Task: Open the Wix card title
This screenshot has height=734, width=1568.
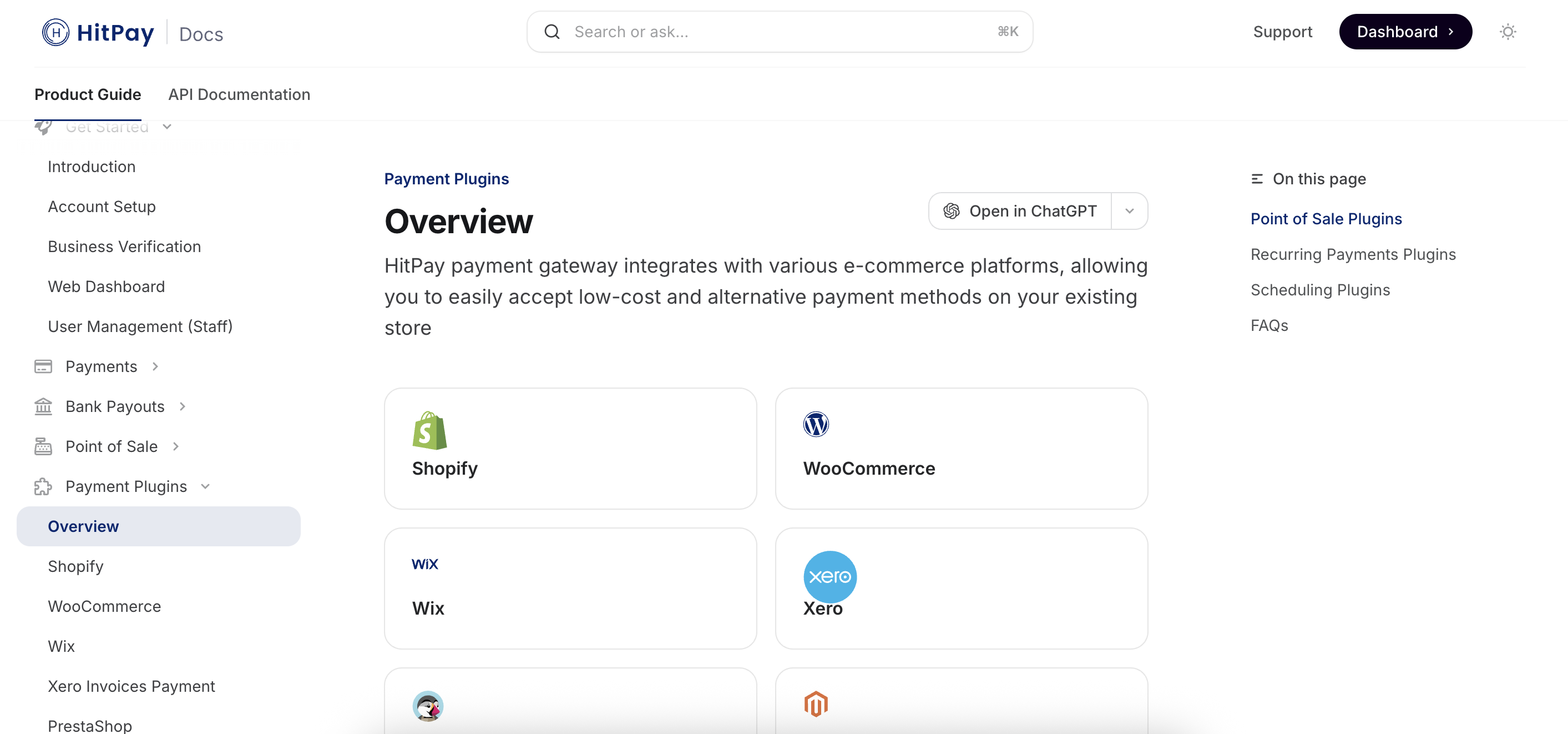Action: pyautogui.click(x=428, y=609)
